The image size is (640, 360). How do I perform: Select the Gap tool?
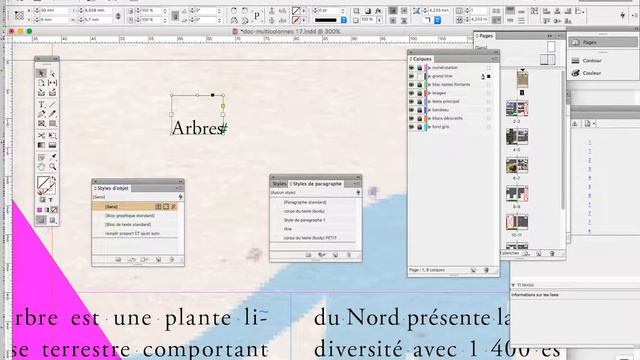tap(53, 83)
